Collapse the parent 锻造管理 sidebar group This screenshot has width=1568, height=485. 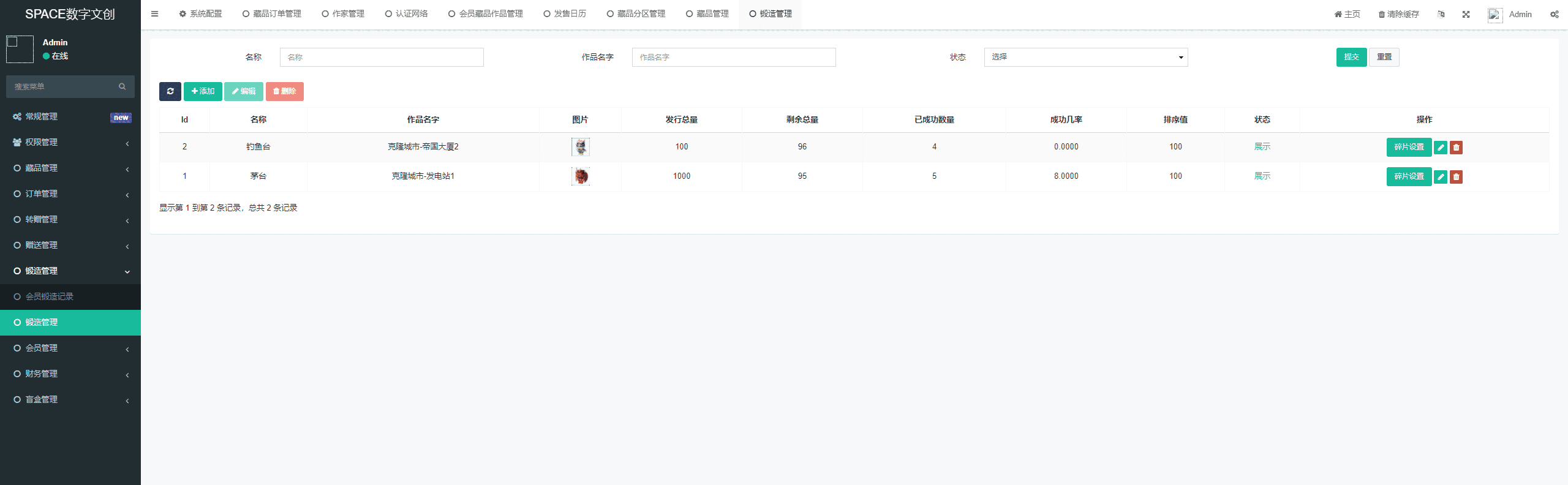[x=70, y=271]
